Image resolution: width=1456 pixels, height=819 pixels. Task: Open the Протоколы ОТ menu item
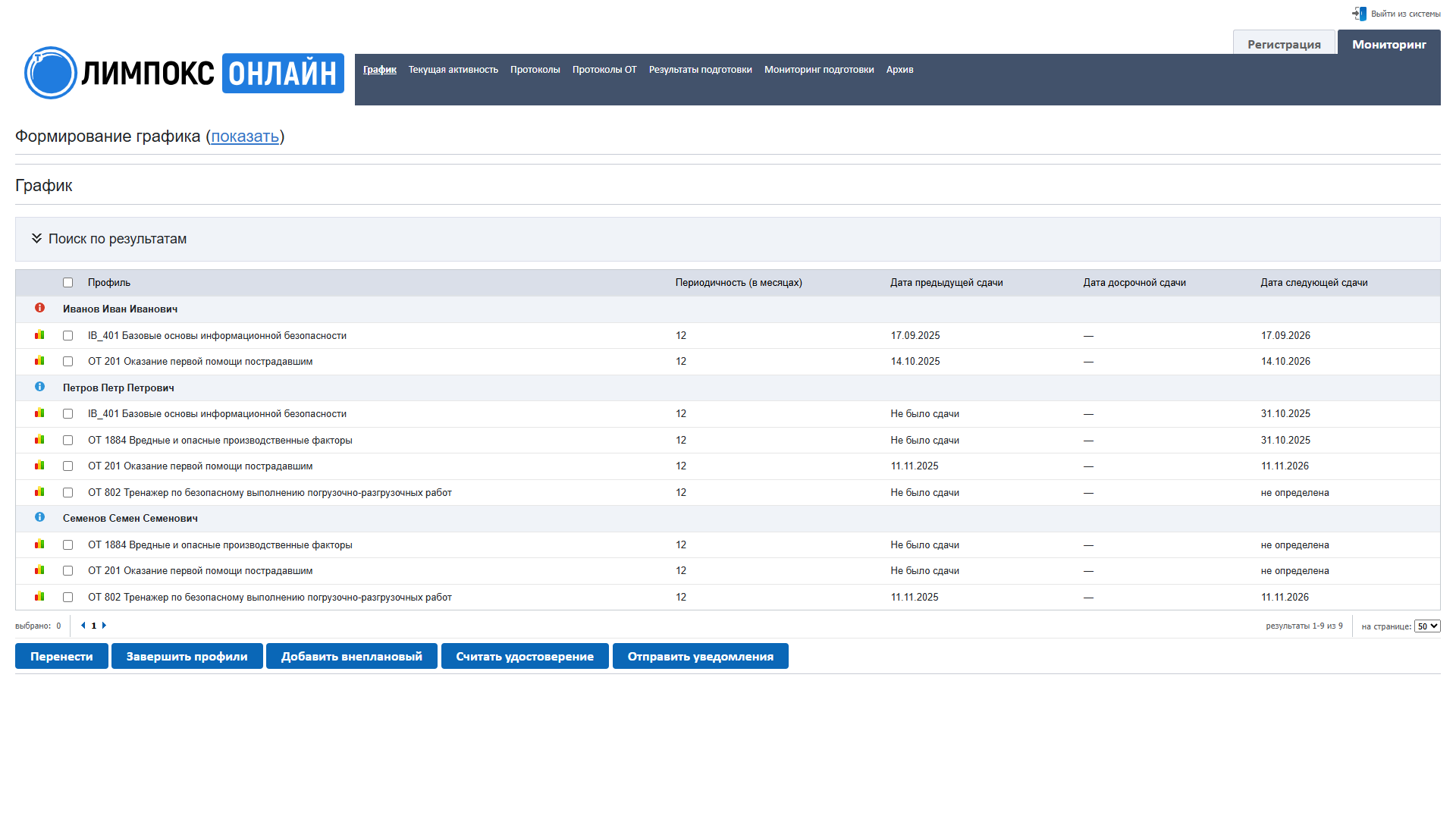(x=604, y=70)
